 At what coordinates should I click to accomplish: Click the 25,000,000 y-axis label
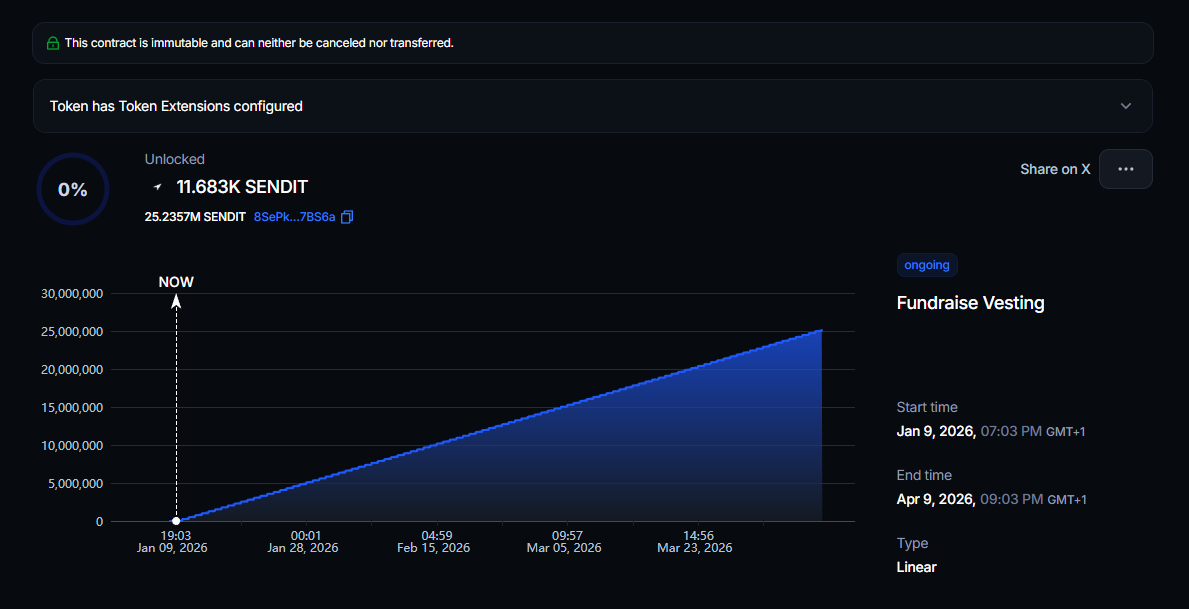point(70,332)
